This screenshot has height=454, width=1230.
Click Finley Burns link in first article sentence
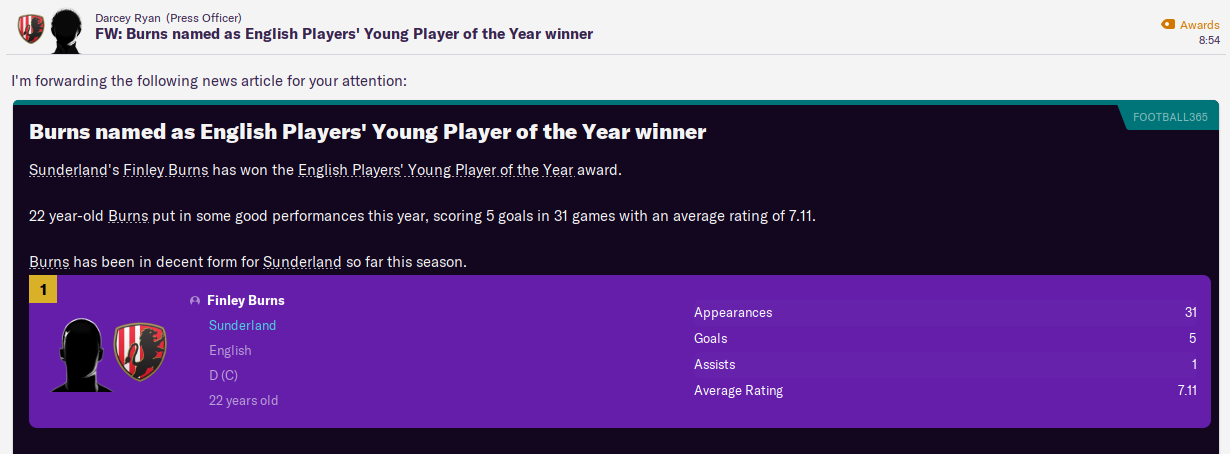coord(166,170)
